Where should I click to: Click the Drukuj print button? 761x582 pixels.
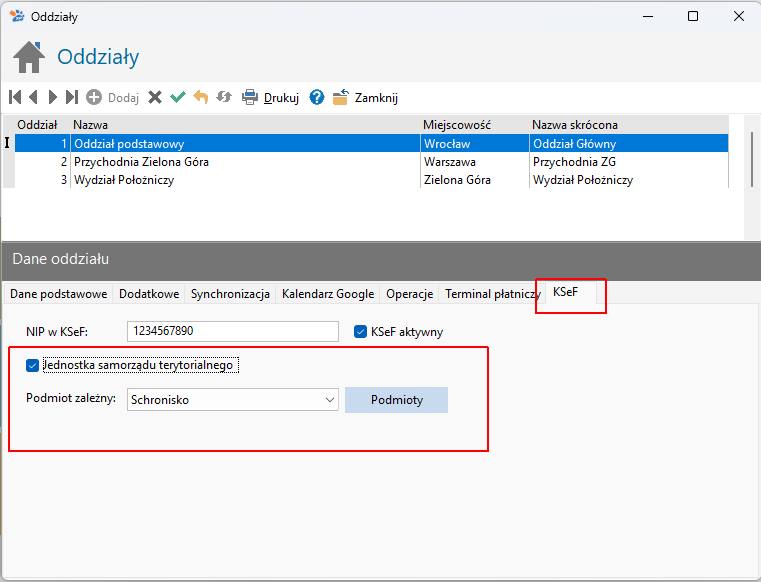coord(271,97)
